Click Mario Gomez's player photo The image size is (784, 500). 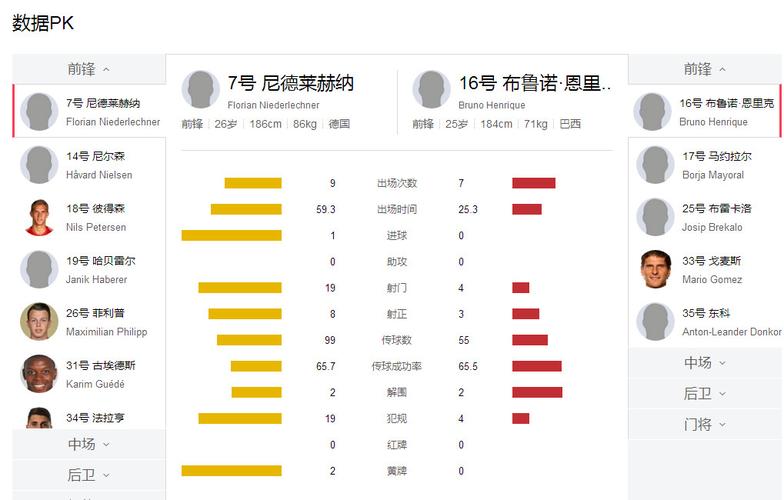pos(656,269)
